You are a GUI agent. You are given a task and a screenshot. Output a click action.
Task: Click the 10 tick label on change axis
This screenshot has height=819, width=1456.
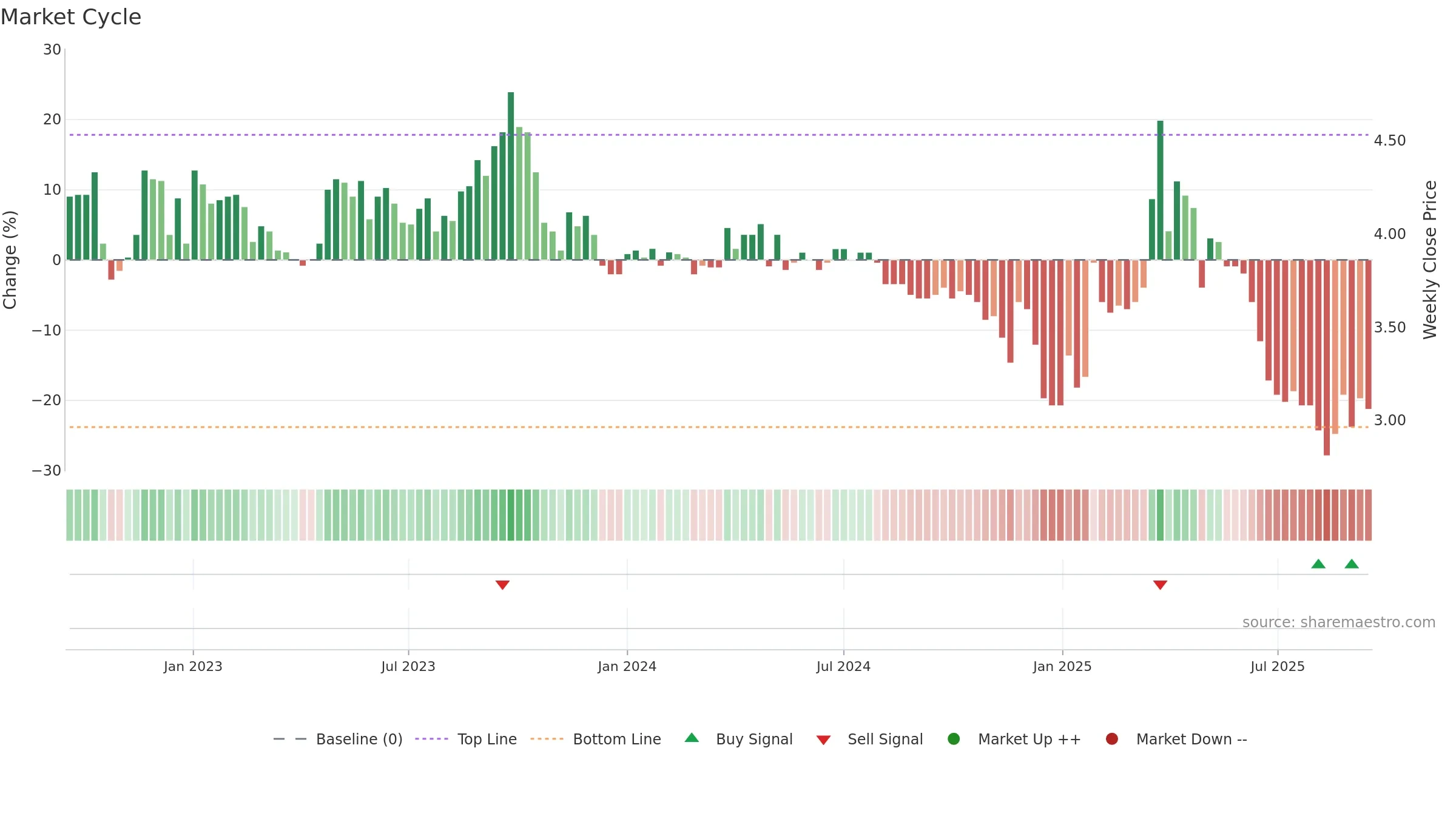pos(52,190)
